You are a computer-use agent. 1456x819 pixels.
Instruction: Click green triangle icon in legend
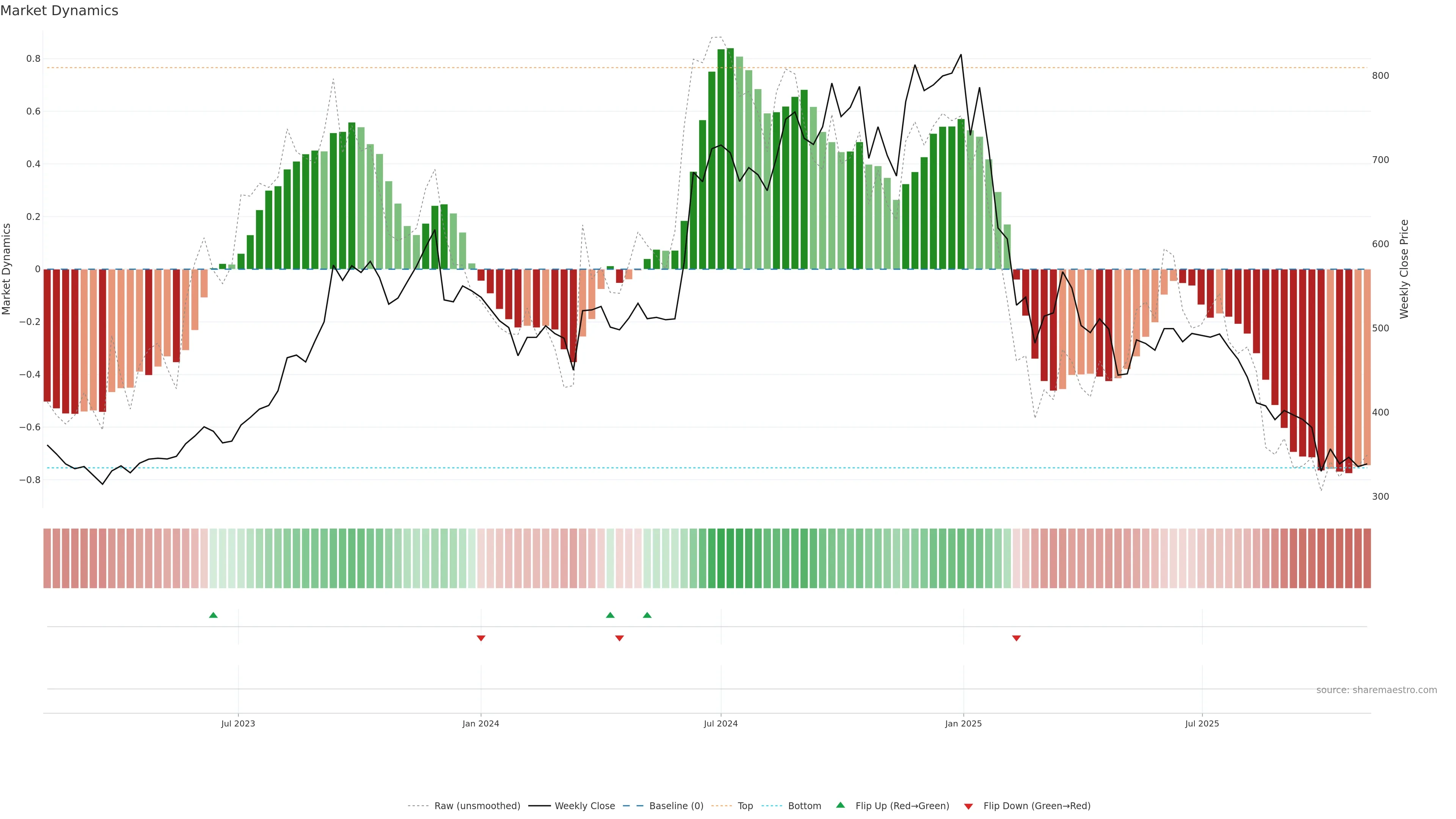pyautogui.click(x=841, y=805)
